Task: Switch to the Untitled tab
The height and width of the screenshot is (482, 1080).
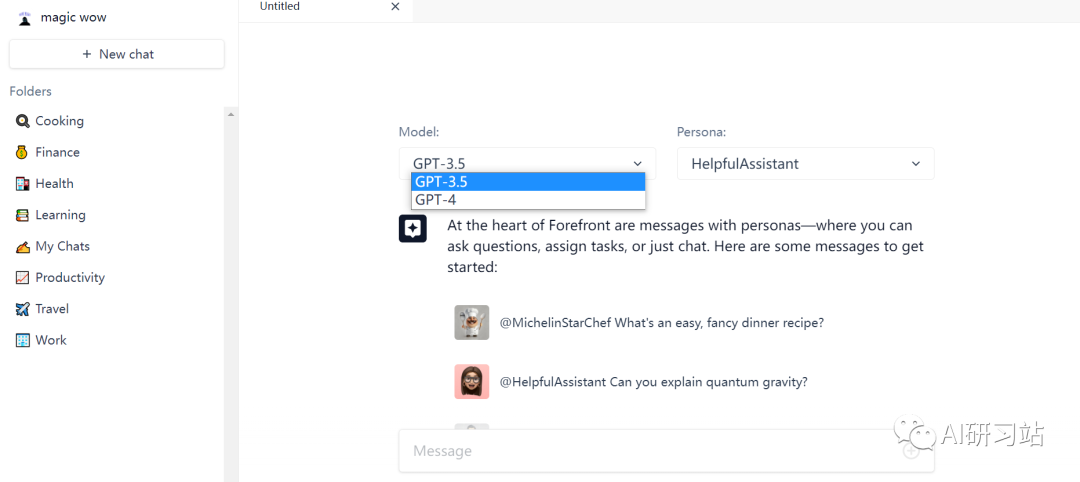Action: click(326, 10)
